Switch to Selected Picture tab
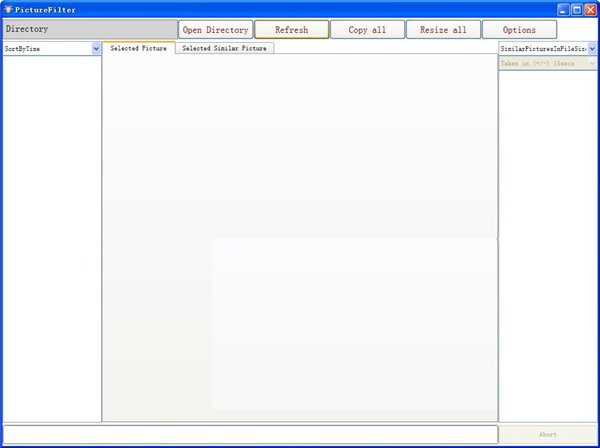This screenshot has height=448, width=600. [139, 48]
